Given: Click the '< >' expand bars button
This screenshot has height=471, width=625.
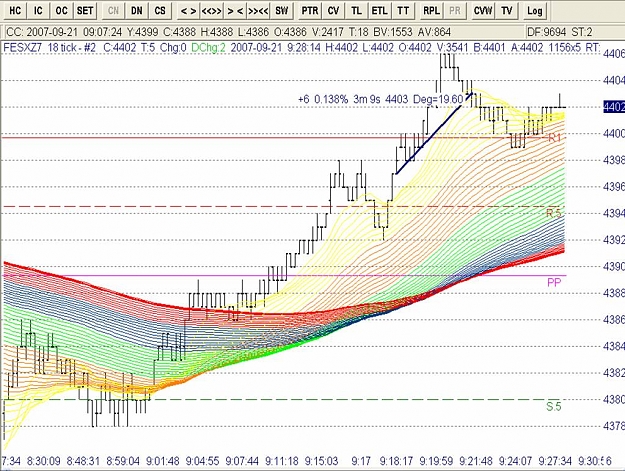Looking at the screenshot, I should point(189,10).
